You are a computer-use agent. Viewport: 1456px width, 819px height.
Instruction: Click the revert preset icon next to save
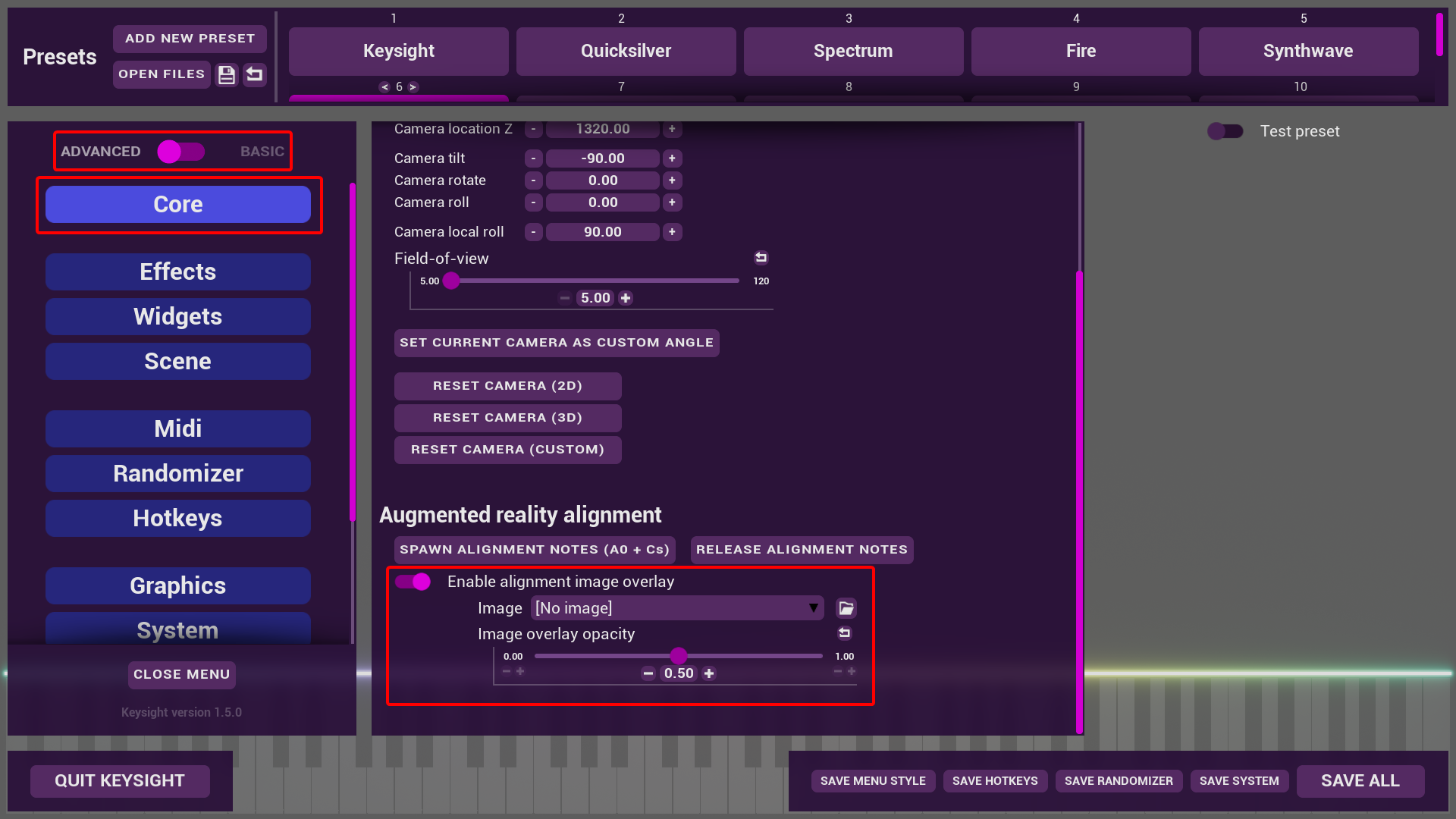tap(255, 74)
